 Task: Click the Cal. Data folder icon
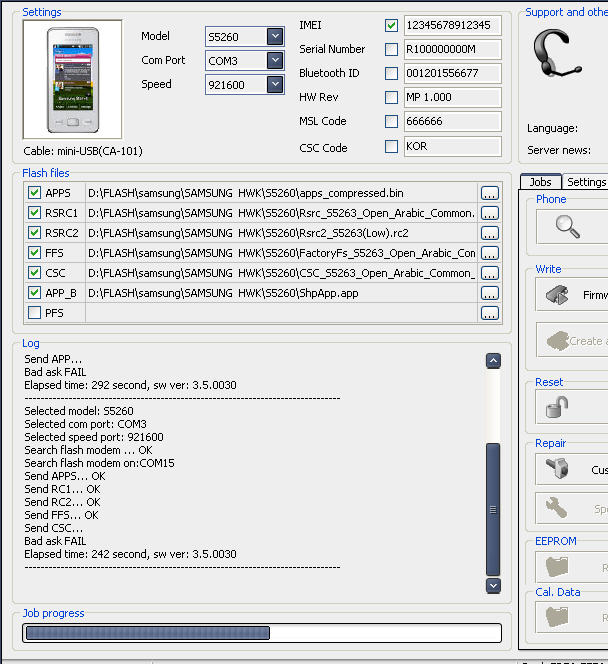coord(557,616)
